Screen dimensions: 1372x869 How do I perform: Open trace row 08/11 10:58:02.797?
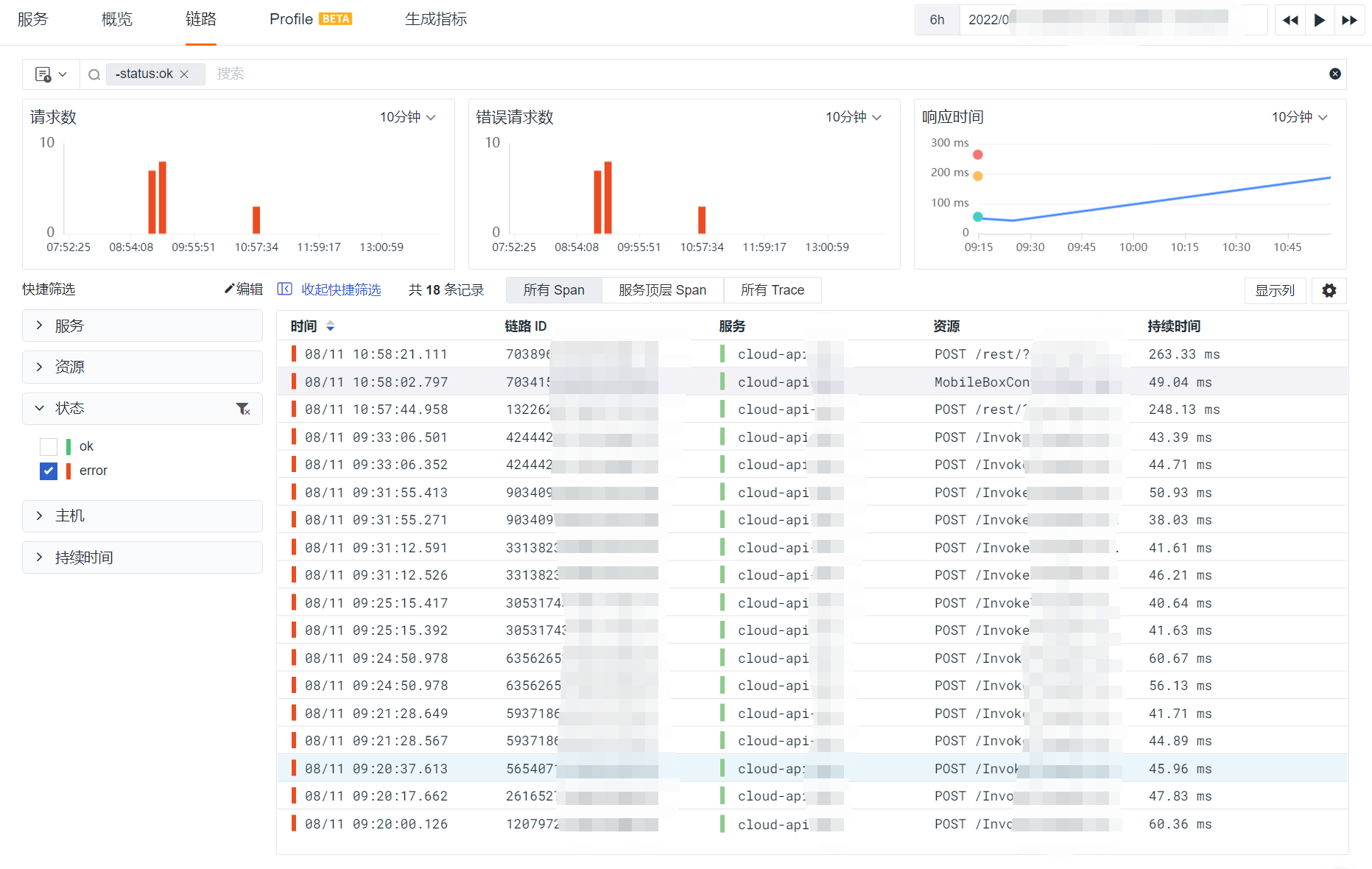click(x=812, y=382)
